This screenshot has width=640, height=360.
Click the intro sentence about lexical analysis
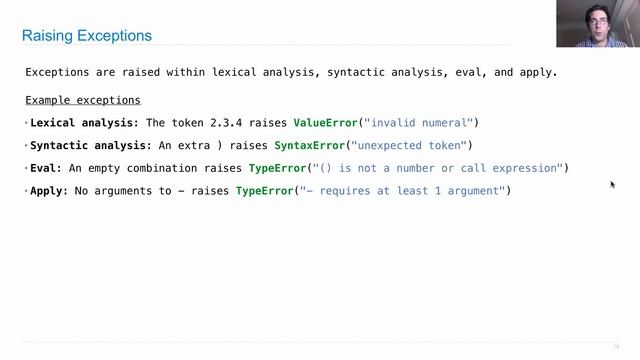point(291,72)
